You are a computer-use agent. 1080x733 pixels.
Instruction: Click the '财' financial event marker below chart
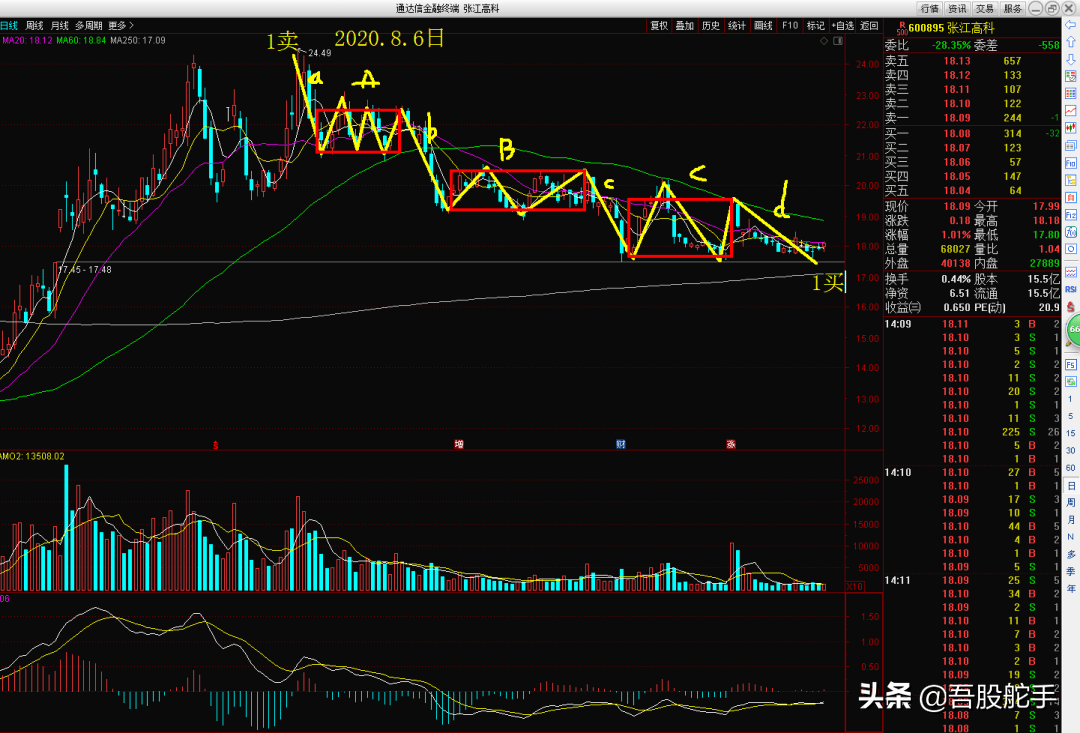coord(621,444)
